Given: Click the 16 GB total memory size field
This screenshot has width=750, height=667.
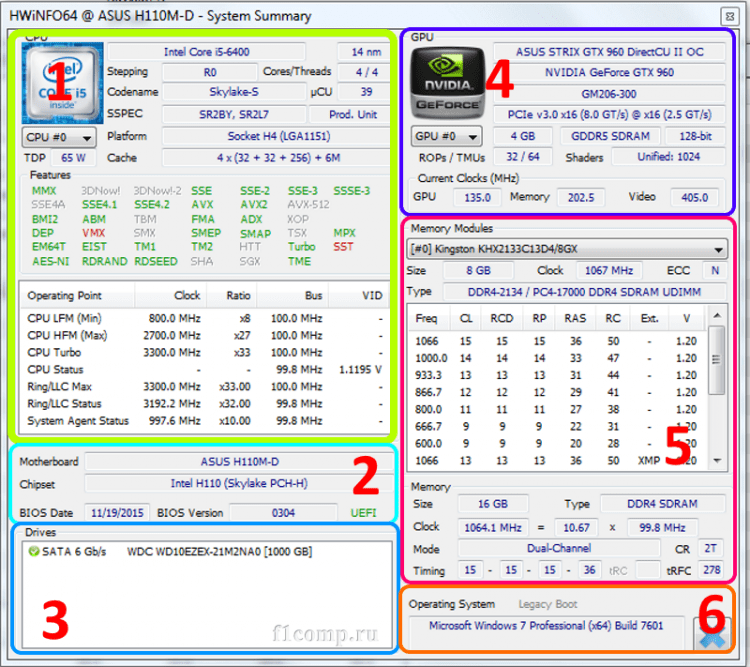Looking at the screenshot, I should coord(493,504).
